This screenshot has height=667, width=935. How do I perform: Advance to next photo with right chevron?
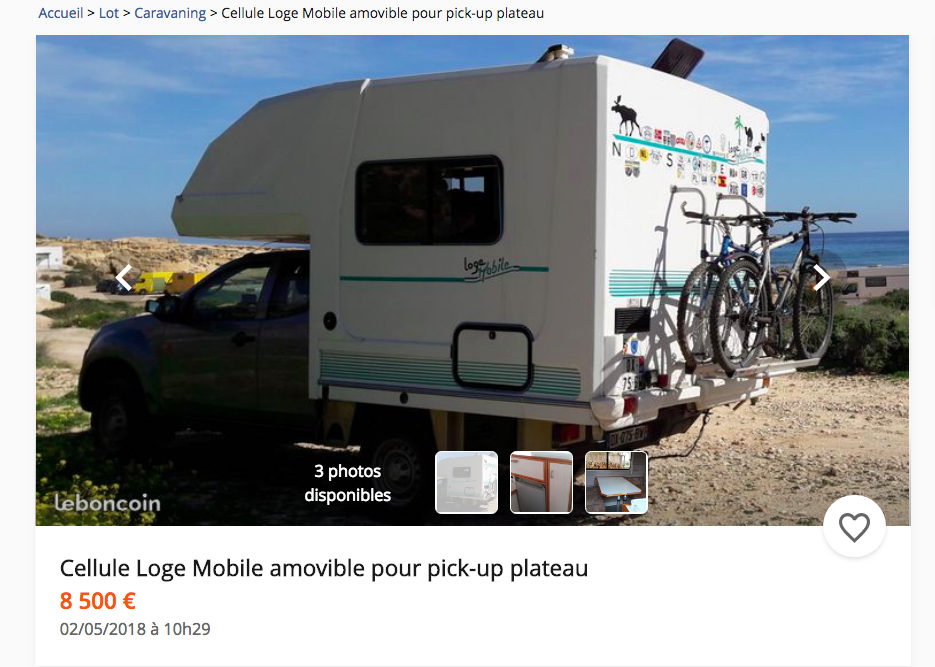(822, 277)
